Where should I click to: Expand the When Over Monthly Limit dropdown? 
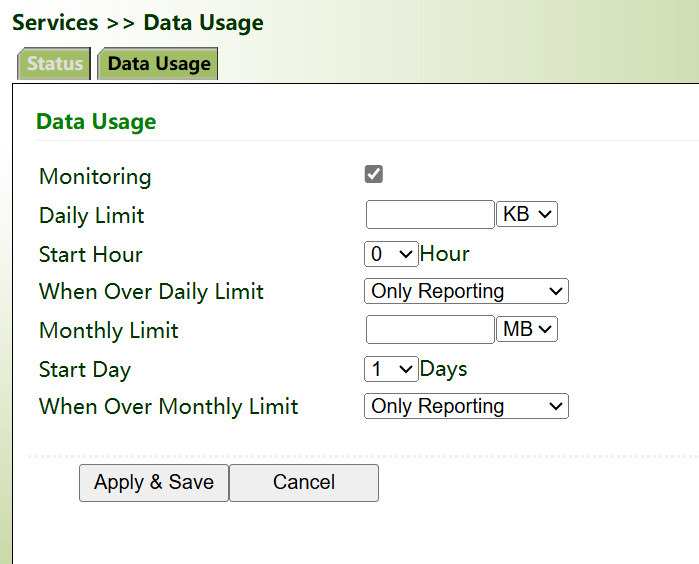click(x=466, y=406)
